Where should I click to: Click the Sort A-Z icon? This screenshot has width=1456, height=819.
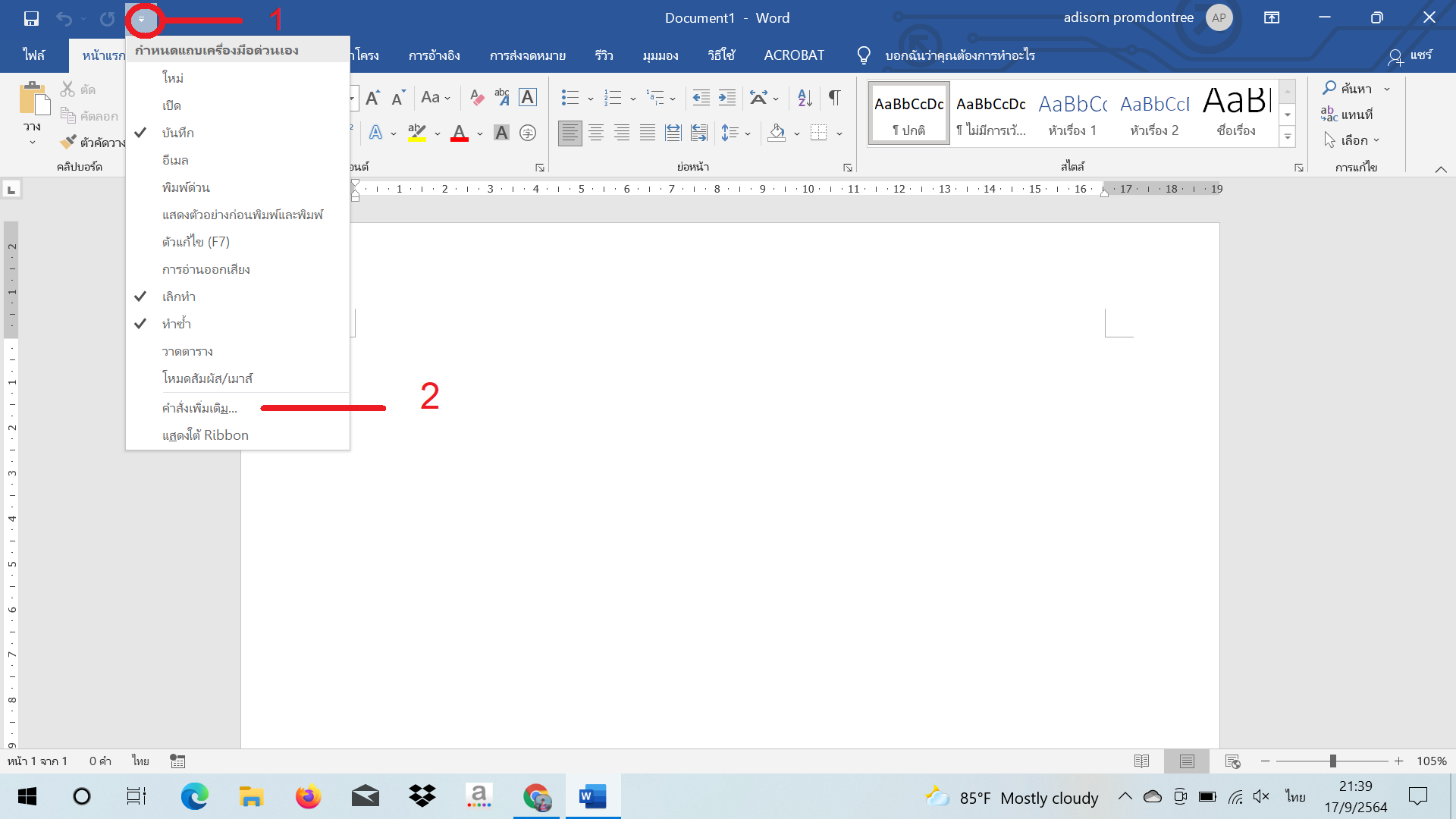pyautogui.click(x=805, y=97)
